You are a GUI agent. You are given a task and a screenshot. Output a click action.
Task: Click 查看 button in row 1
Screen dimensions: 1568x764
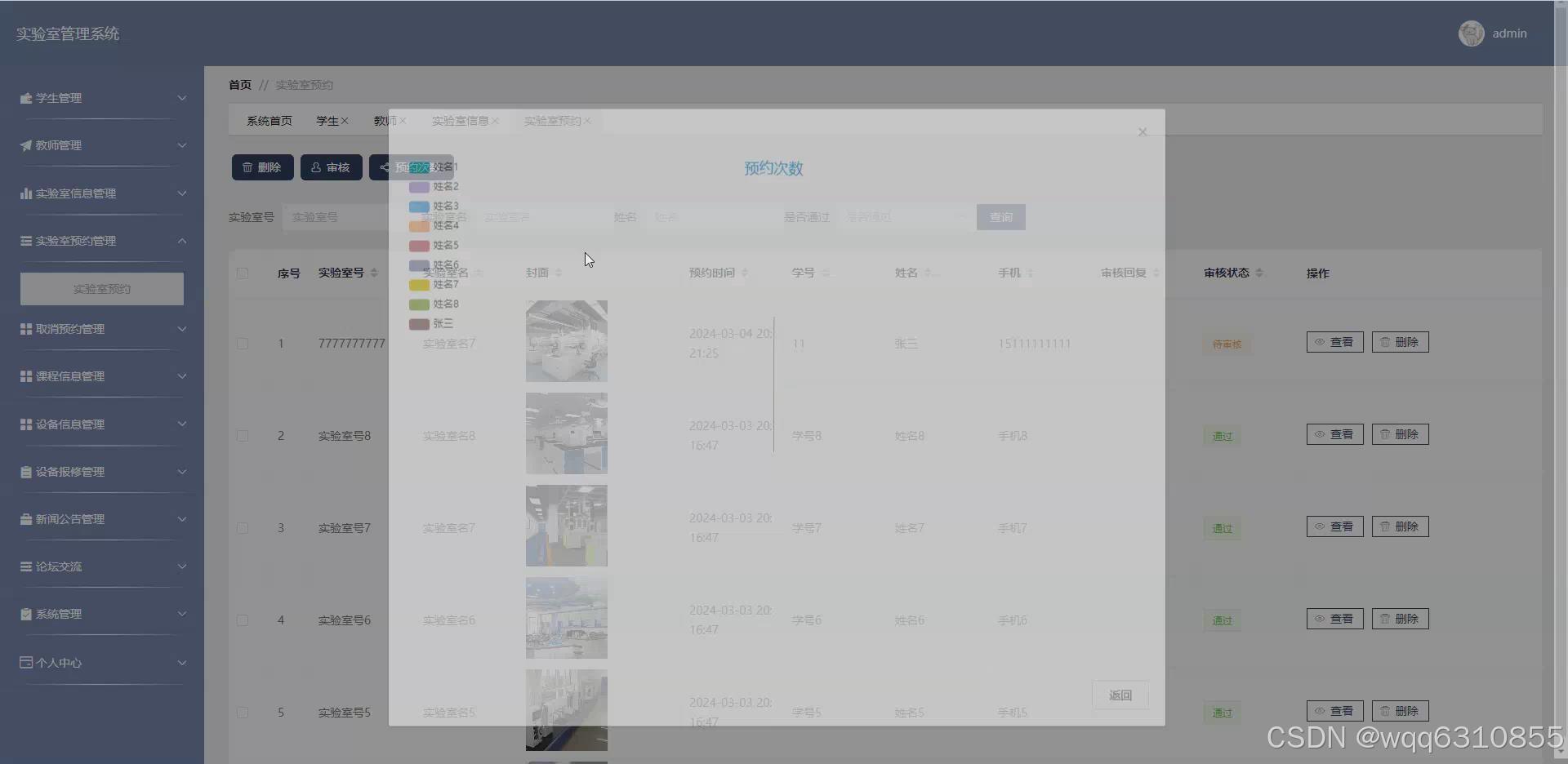click(x=1334, y=342)
